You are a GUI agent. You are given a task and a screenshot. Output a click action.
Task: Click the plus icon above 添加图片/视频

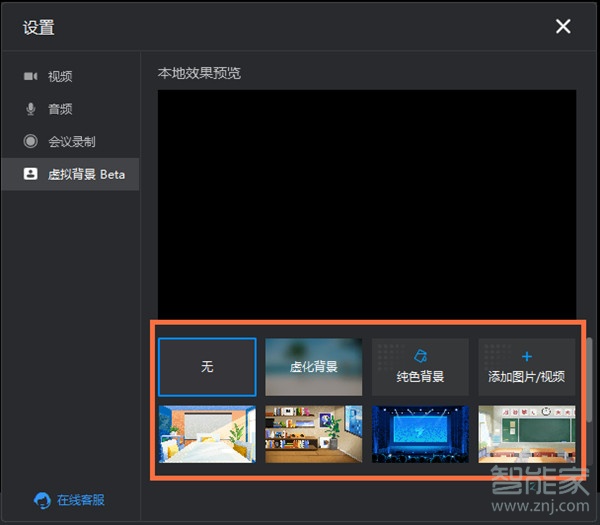pos(527,357)
